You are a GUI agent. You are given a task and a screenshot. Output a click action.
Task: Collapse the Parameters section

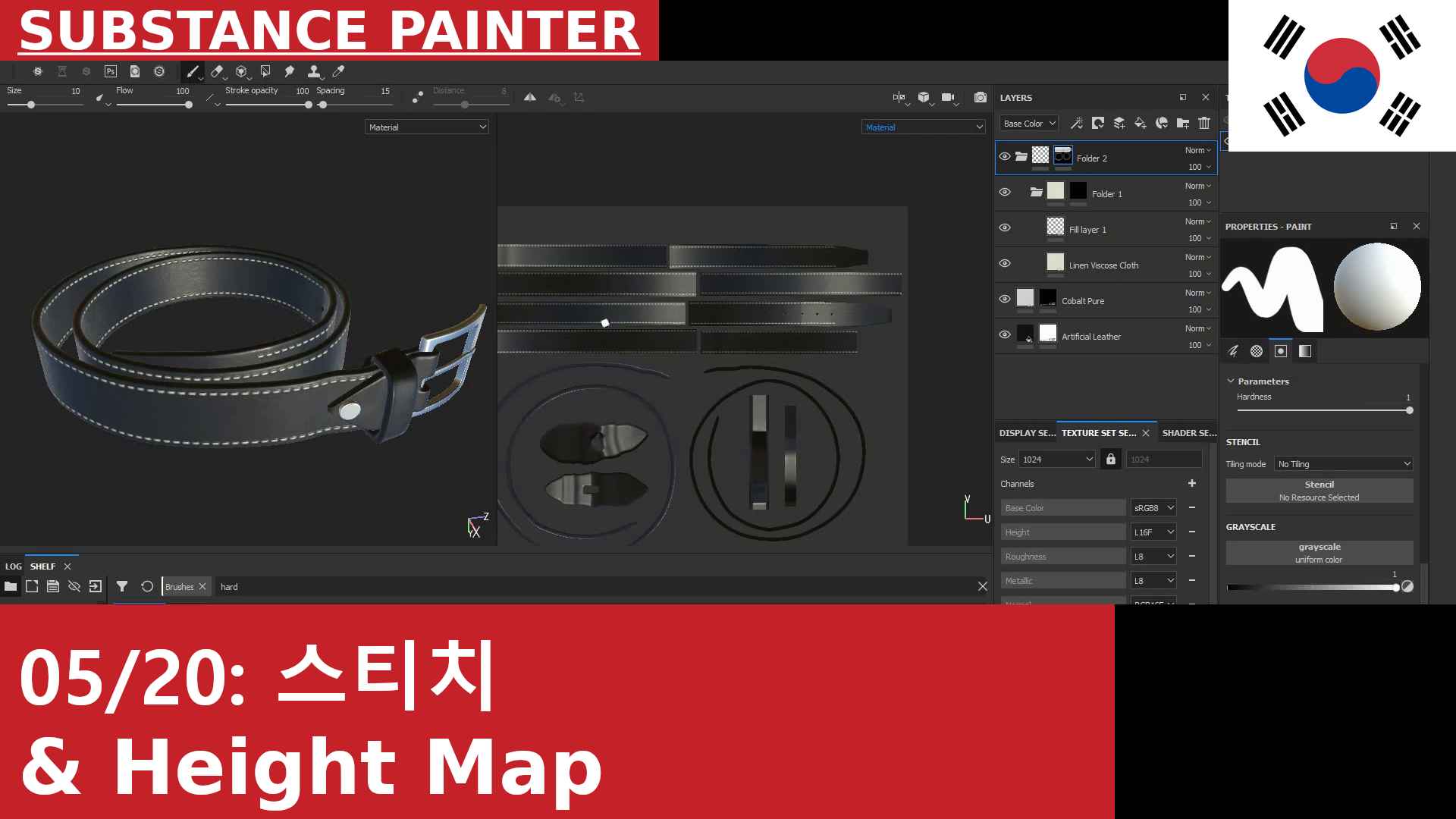[1231, 381]
